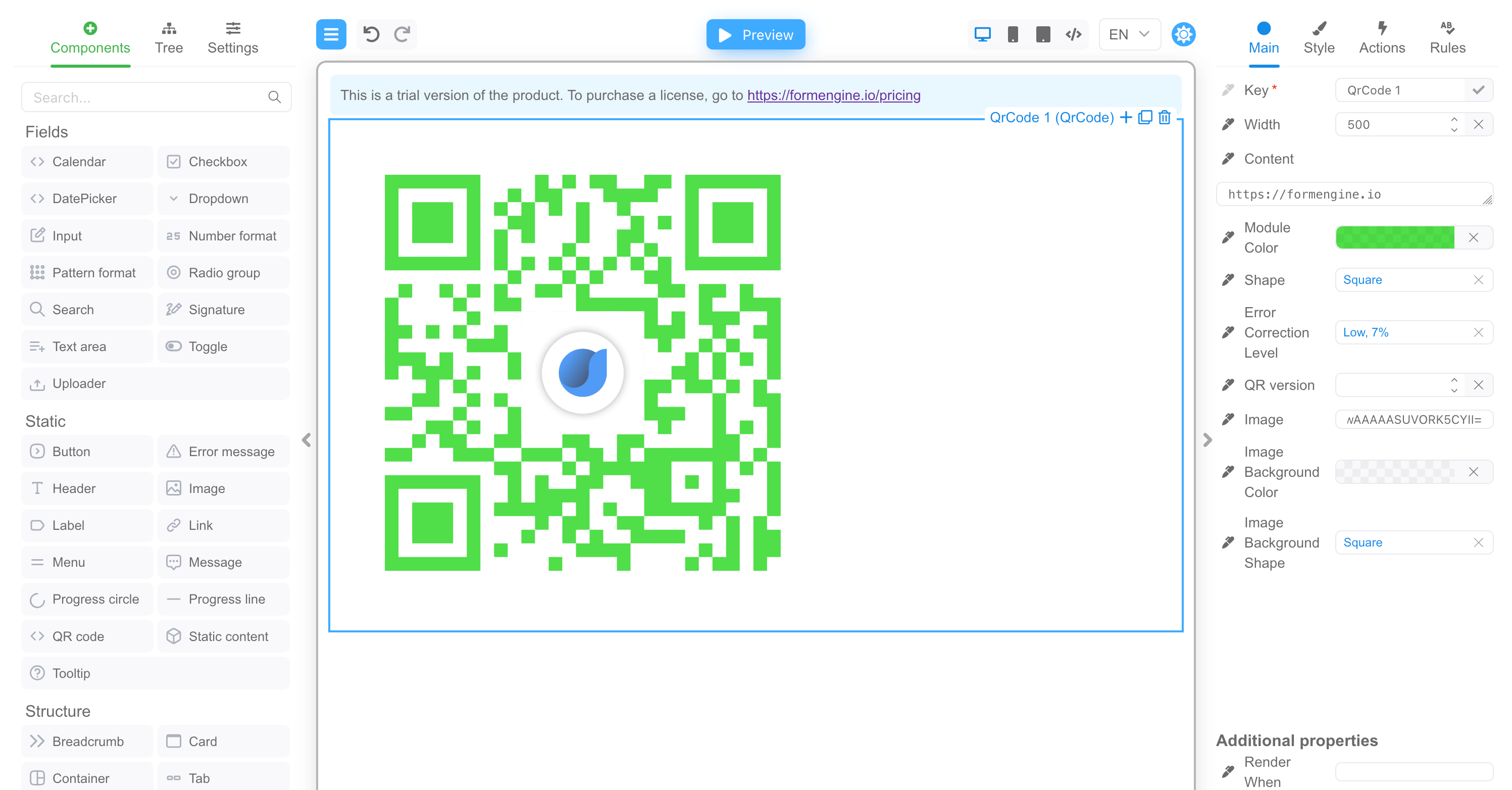Select the Progress circle component icon
Screen dimensions: 1512x790
(x=37, y=600)
